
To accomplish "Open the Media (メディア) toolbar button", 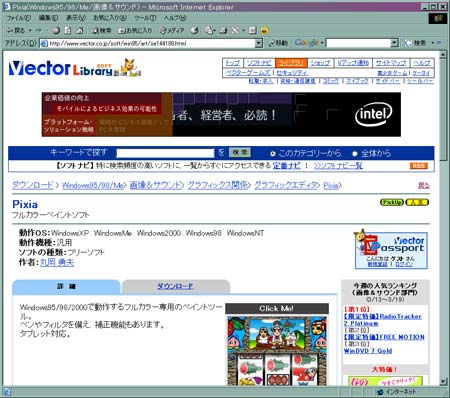I will click(172, 31).
